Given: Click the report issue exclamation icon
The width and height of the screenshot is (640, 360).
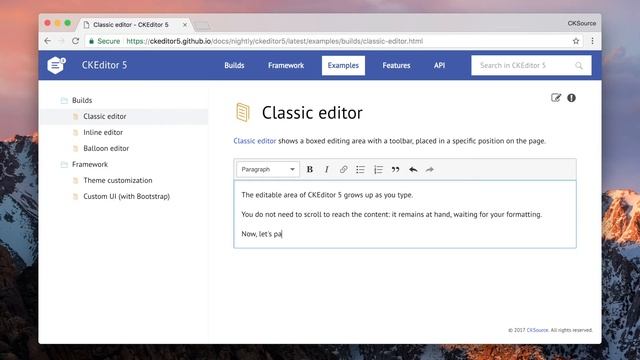Looking at the screenshot, I should (x=571, y=98).
